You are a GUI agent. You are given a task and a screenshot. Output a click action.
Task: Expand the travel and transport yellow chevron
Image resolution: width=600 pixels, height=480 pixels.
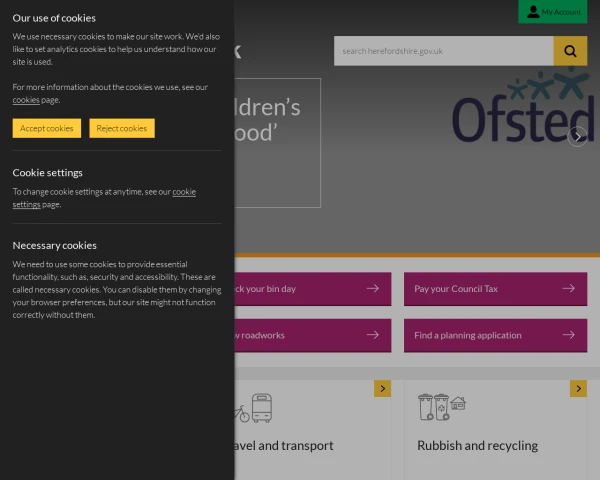tap(382, 388)
